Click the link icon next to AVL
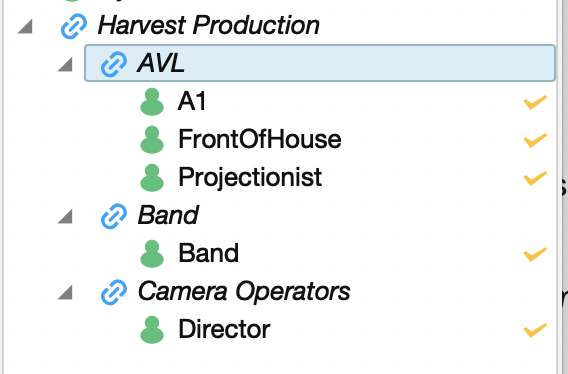Screen dimensions: 568x374 pos(114,64)
